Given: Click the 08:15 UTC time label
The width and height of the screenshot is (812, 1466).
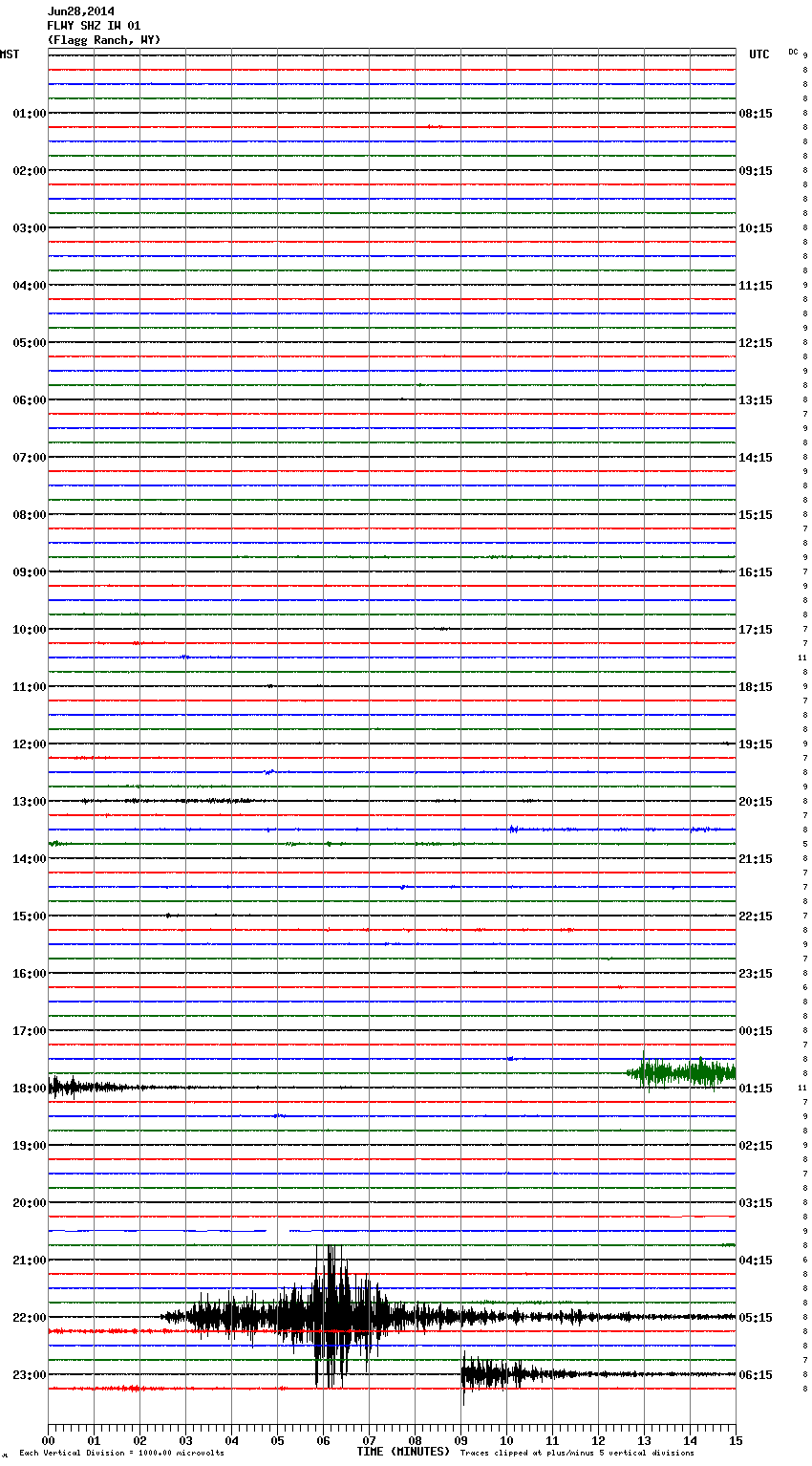Looking at the screenshot, I should 756,114.
